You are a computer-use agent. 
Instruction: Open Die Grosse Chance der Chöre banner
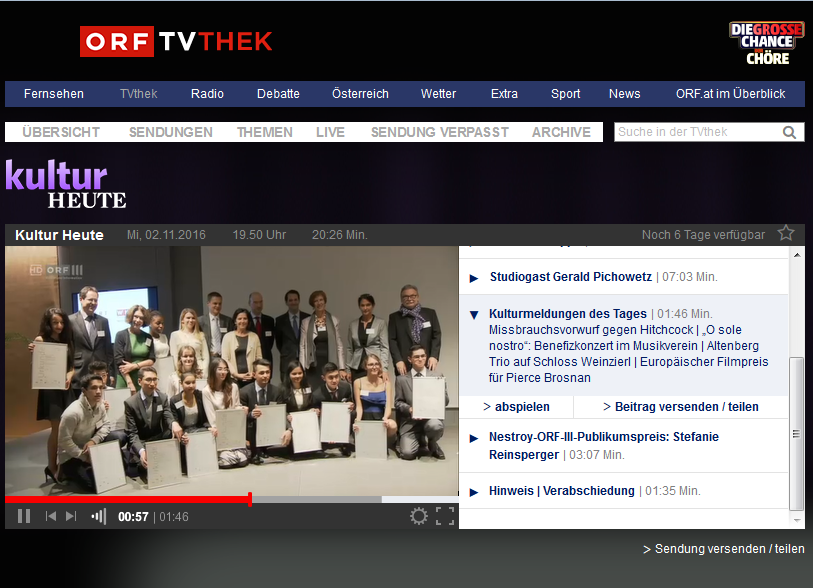point(766,44)
